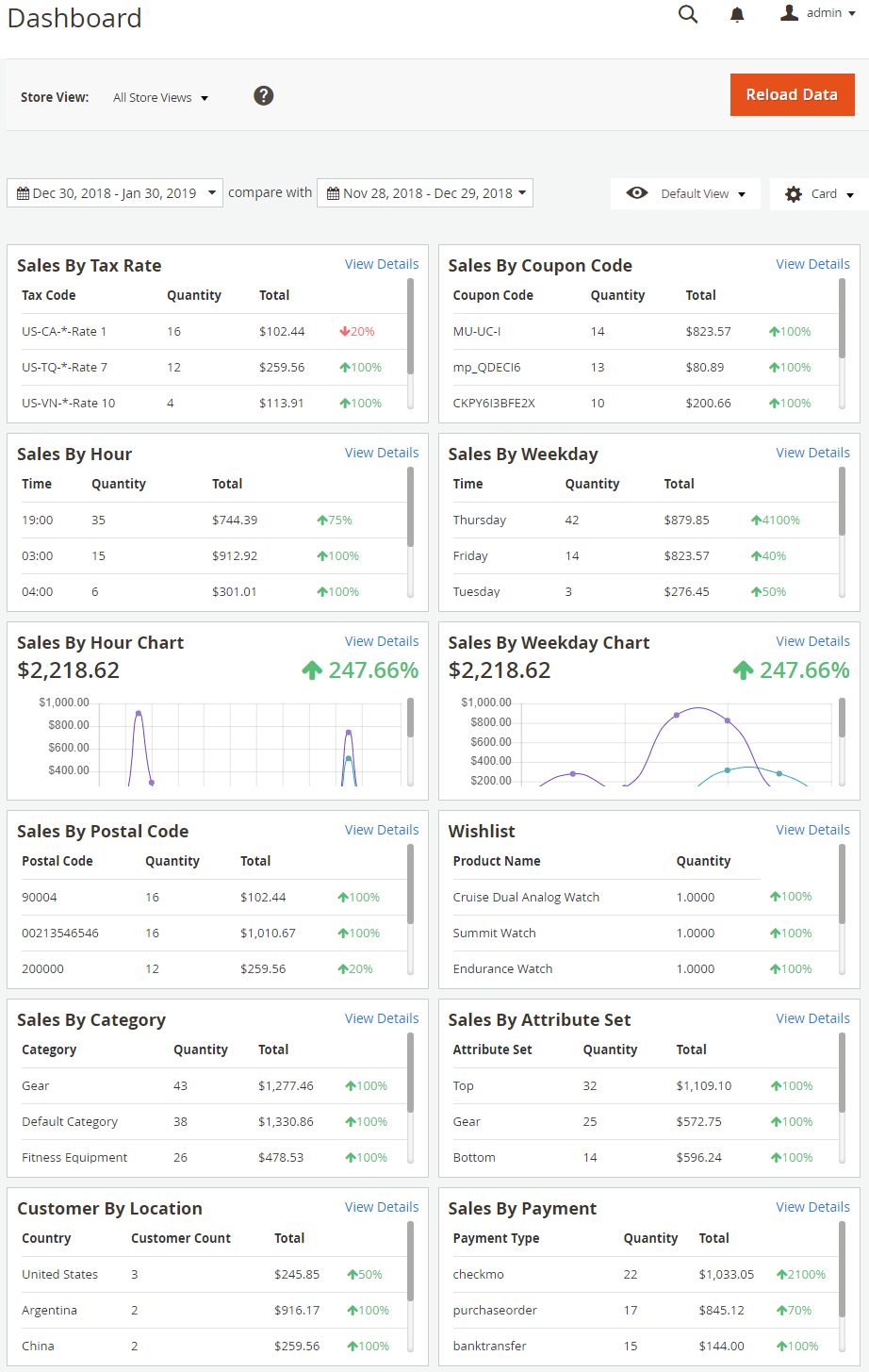
Task: Click the admin user avatar icon
Action: coord(790,13)
